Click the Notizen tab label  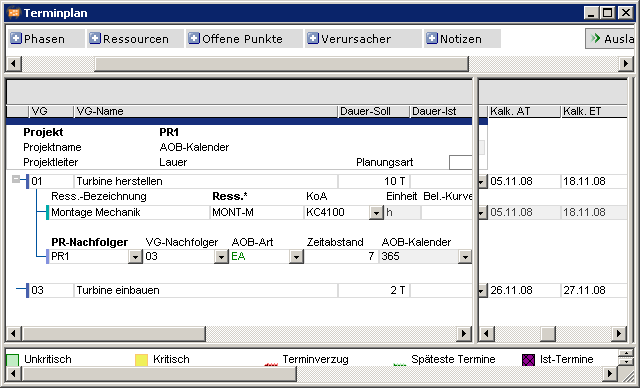point(461,39)
